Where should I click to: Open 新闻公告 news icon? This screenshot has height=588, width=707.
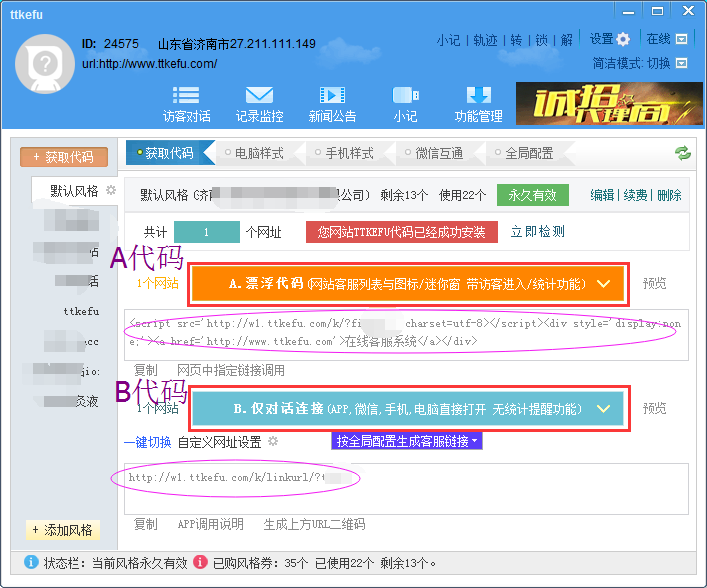[332, 95]
